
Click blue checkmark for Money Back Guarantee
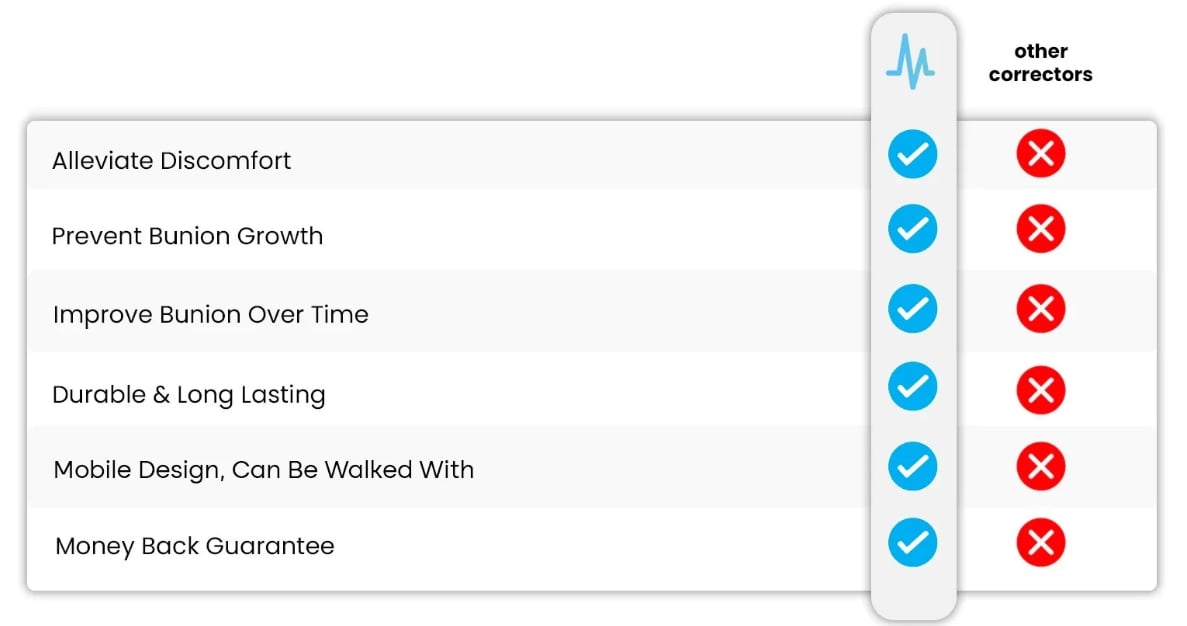click(912, 543)
